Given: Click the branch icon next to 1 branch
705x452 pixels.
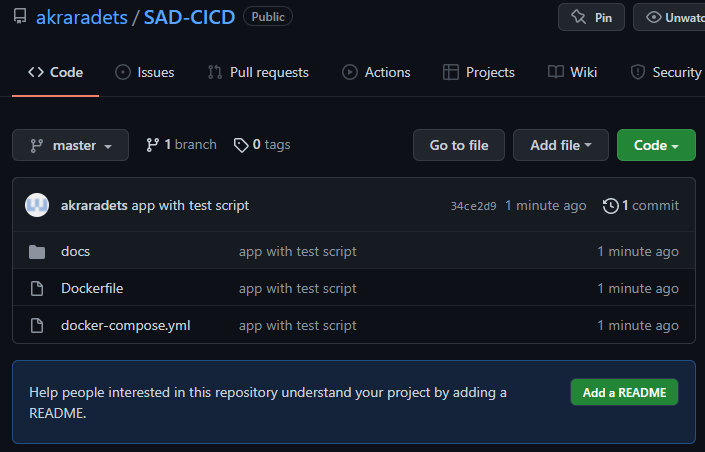Looking at the screenshot, I should point(153,145).
